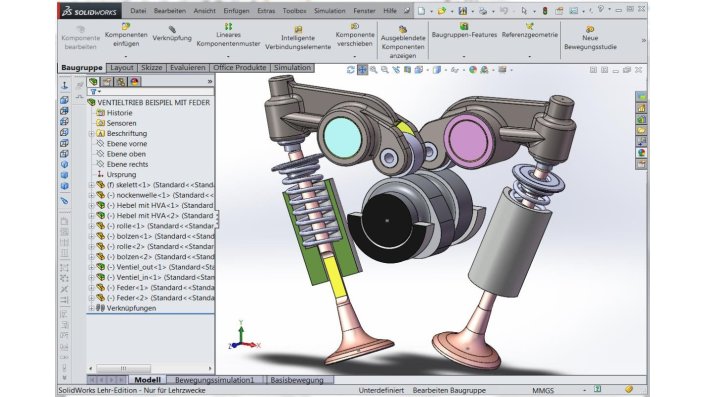Open Baugruppen-Features tool

pyautogui.click(x=464, y=31)
